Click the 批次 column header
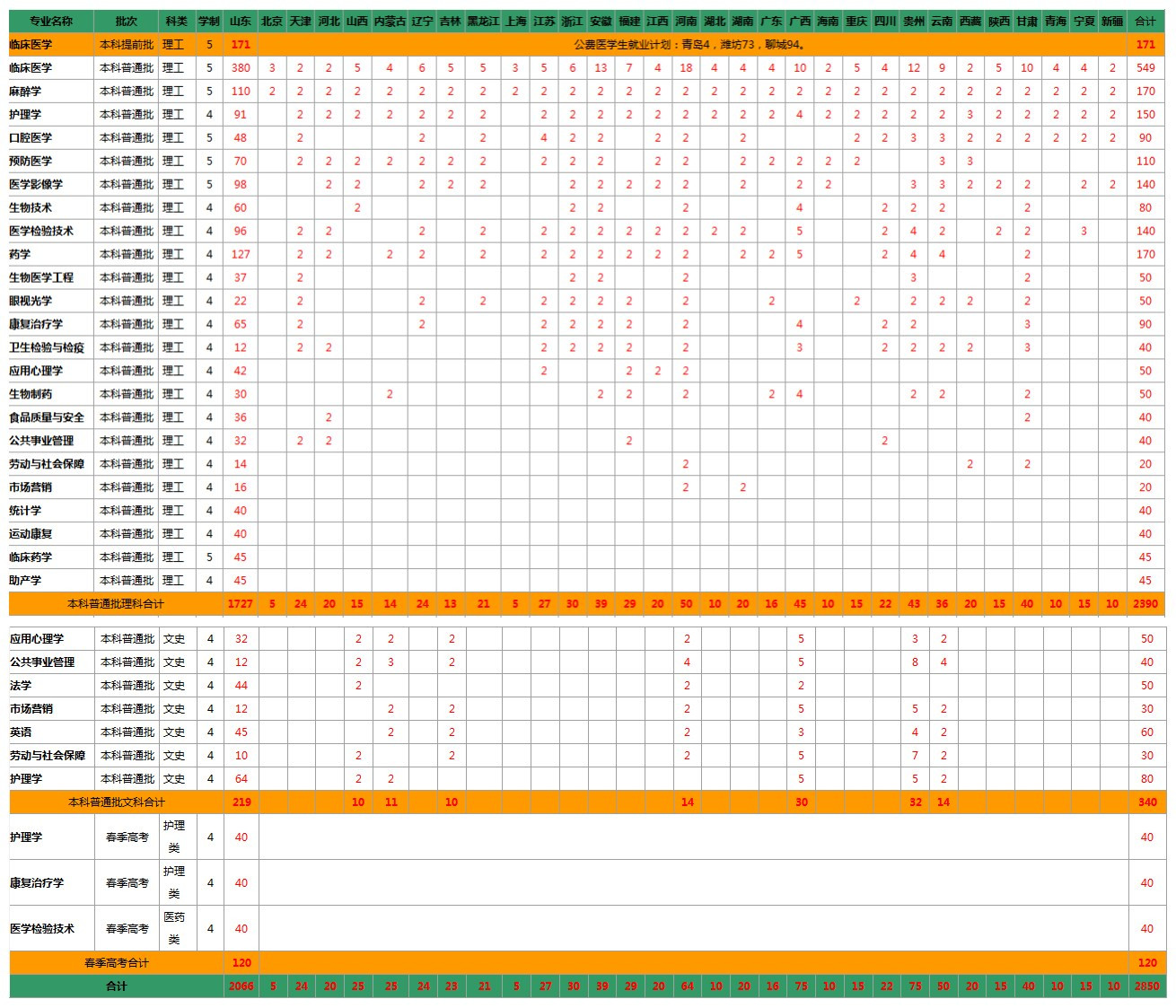Viewport: 1176px width, 1008px height. pyautogui.click(x=127, y=21)
